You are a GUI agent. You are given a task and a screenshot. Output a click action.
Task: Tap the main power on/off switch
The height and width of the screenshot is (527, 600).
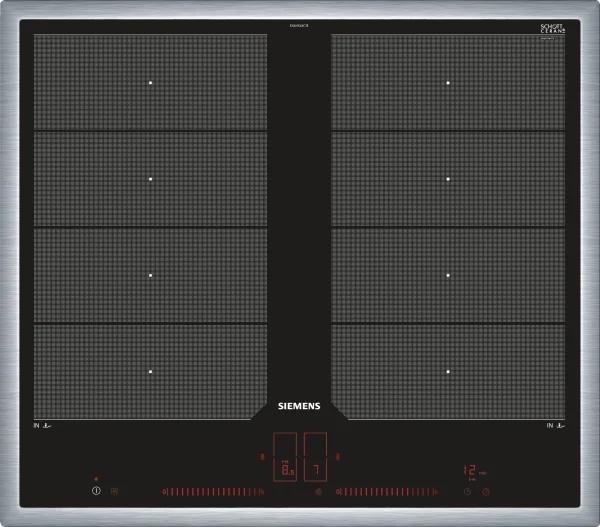(96, 490)
